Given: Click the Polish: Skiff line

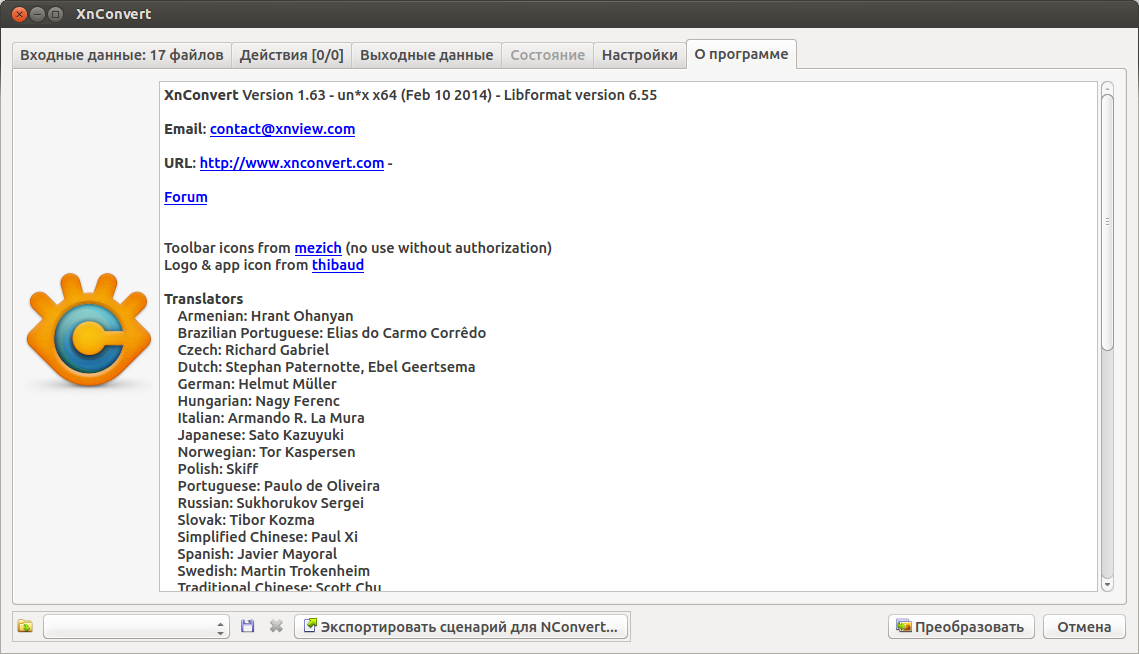Looking at the screenshot, I should click(x=218, y=469).
